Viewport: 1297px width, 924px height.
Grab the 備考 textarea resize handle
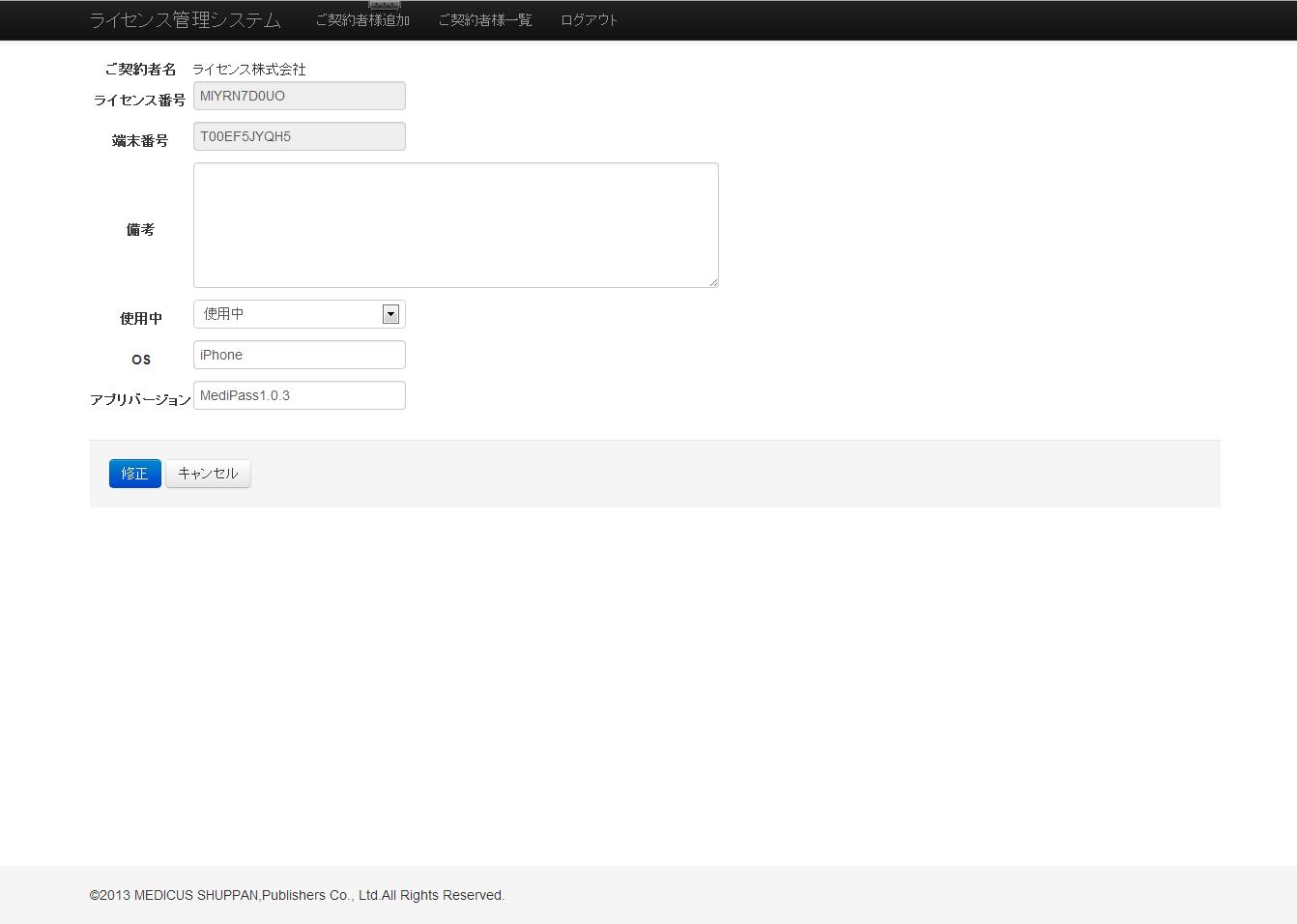pyautogui.click(x=713, y=282)
